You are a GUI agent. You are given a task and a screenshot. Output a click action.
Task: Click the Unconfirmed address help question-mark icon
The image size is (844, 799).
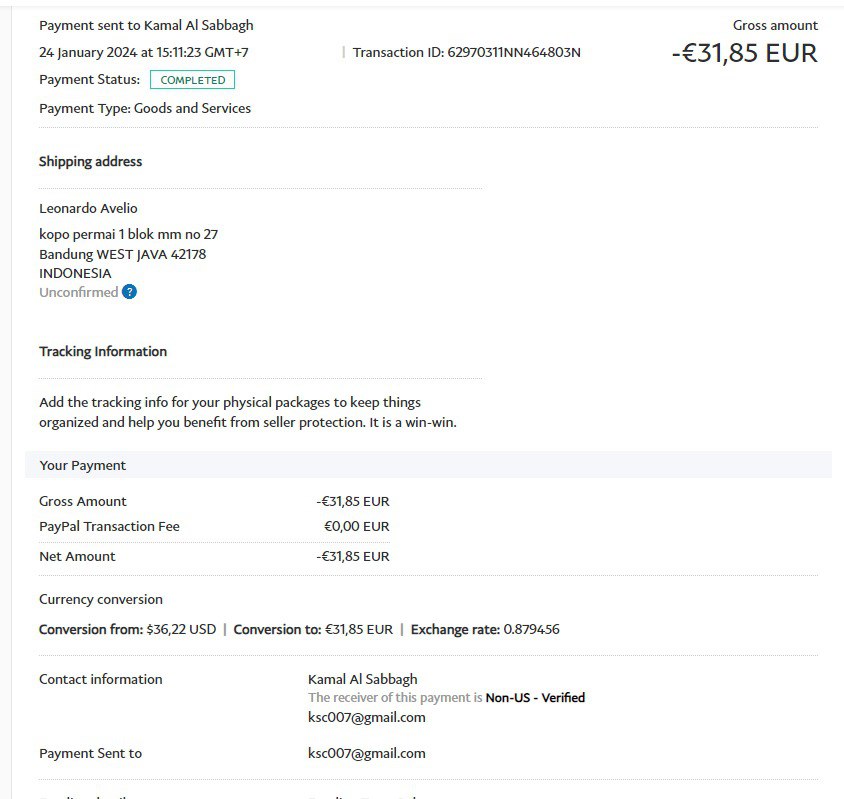129,292
